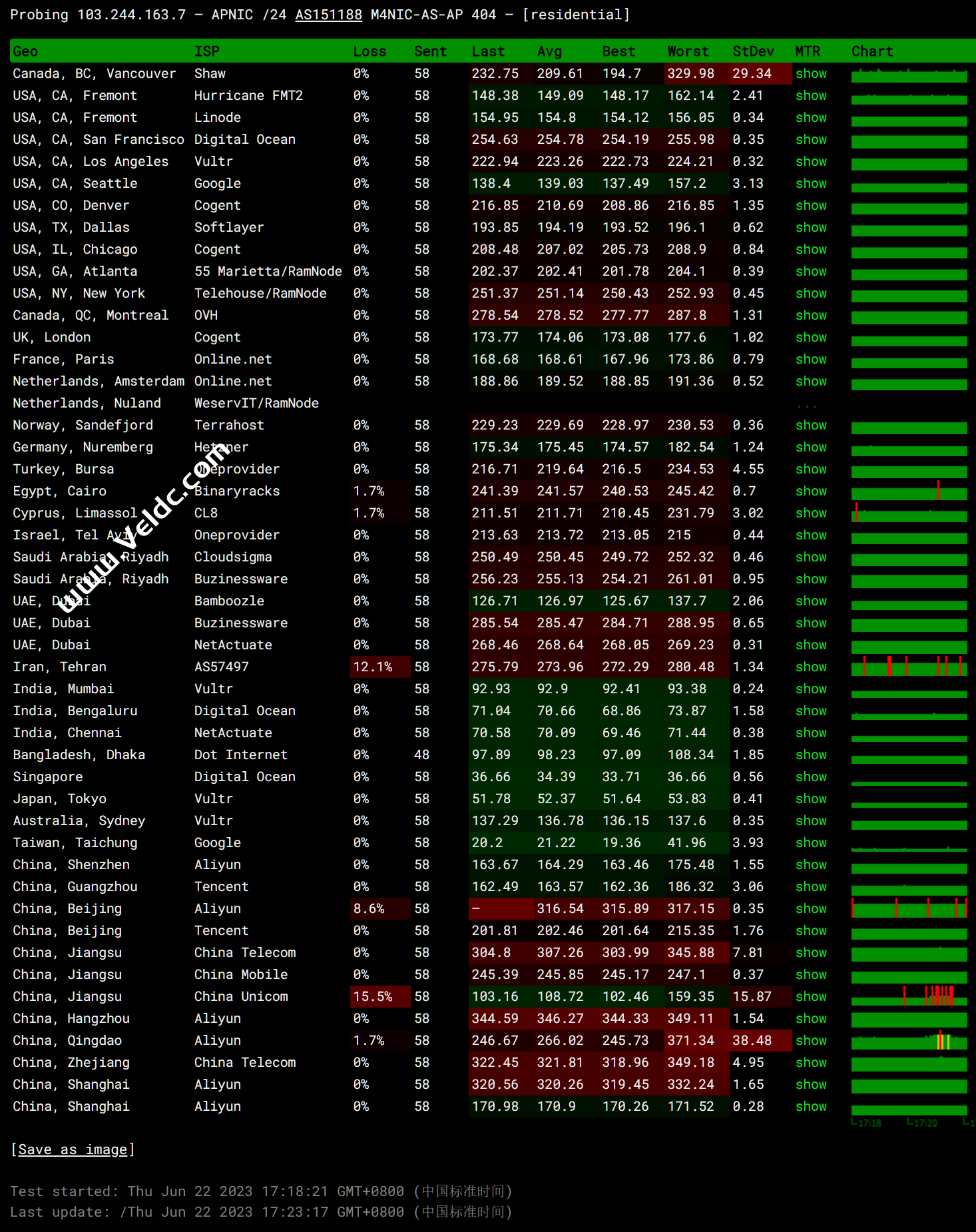Show MTR for Dubai Bamboozle row

(x=811, y=601)
